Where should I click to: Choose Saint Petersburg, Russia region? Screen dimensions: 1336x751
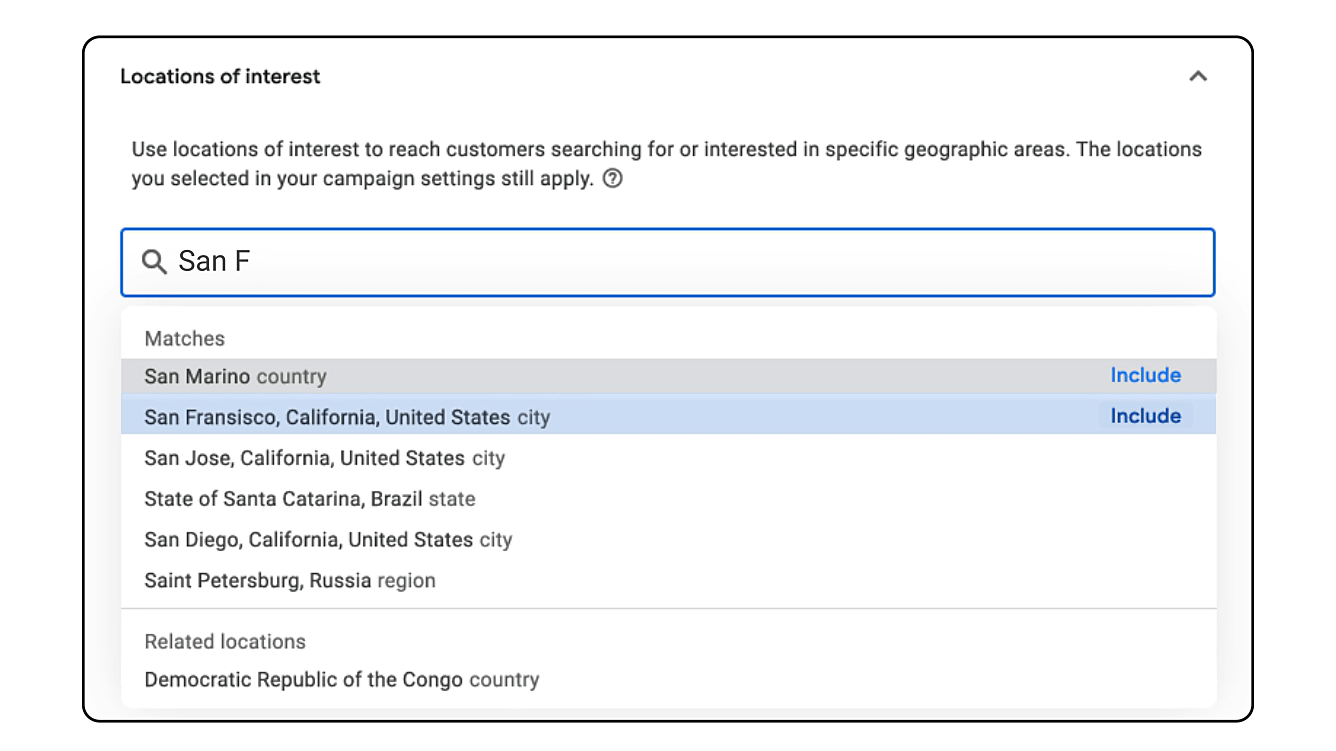(x=668, y=581)
